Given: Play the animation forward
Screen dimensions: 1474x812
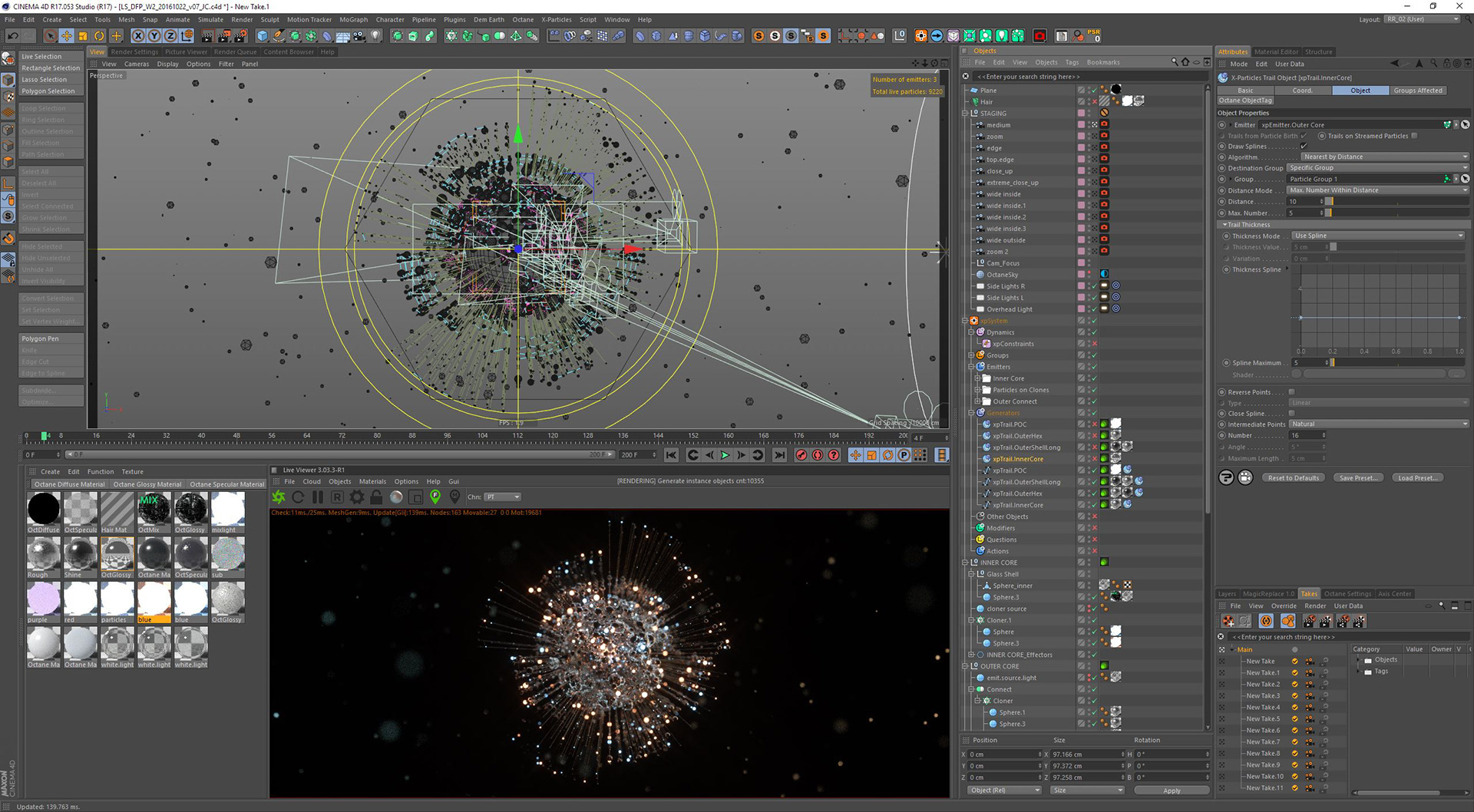Looking at the screenshot, I should click(x=725, y=455).
